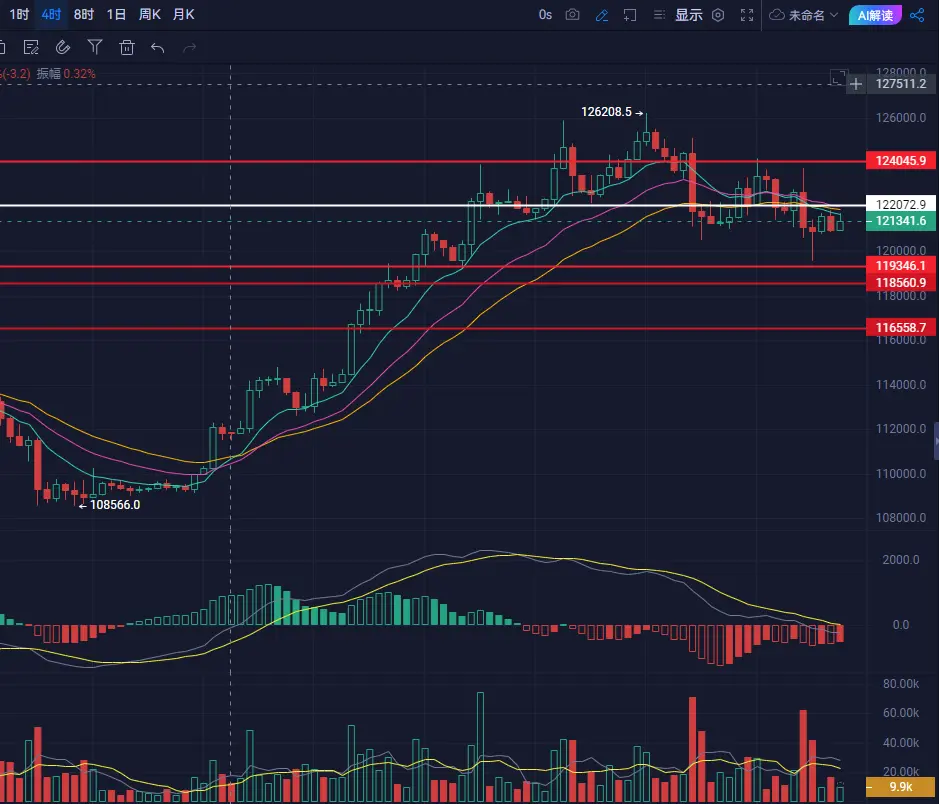The height and width of the screenshot is (804, 939).
Task: Add a new chart window
Action: coord(630,15)
